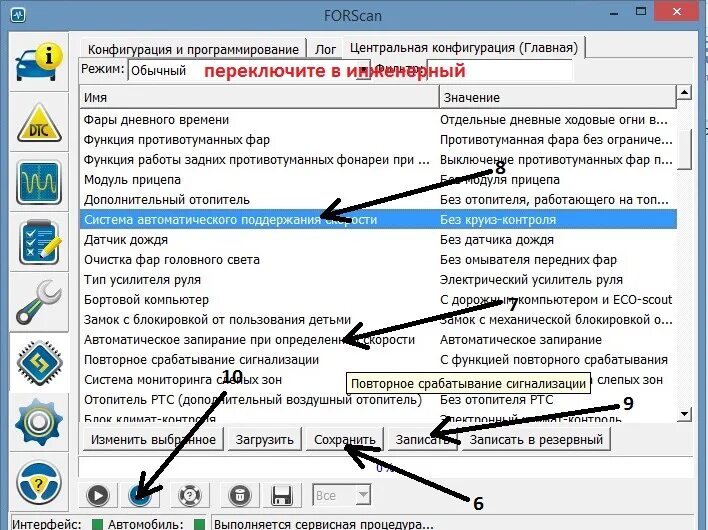Image resolution: width=708 pixels, height=530 pixels.
Task: Select row Очистка фар головного света
Action: [x=378, y=260]
